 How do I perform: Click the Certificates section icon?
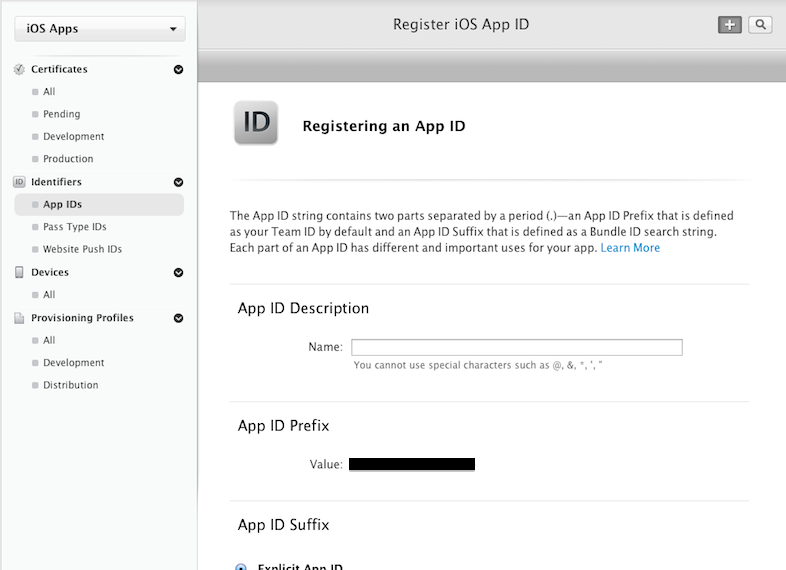coord(19,69)
